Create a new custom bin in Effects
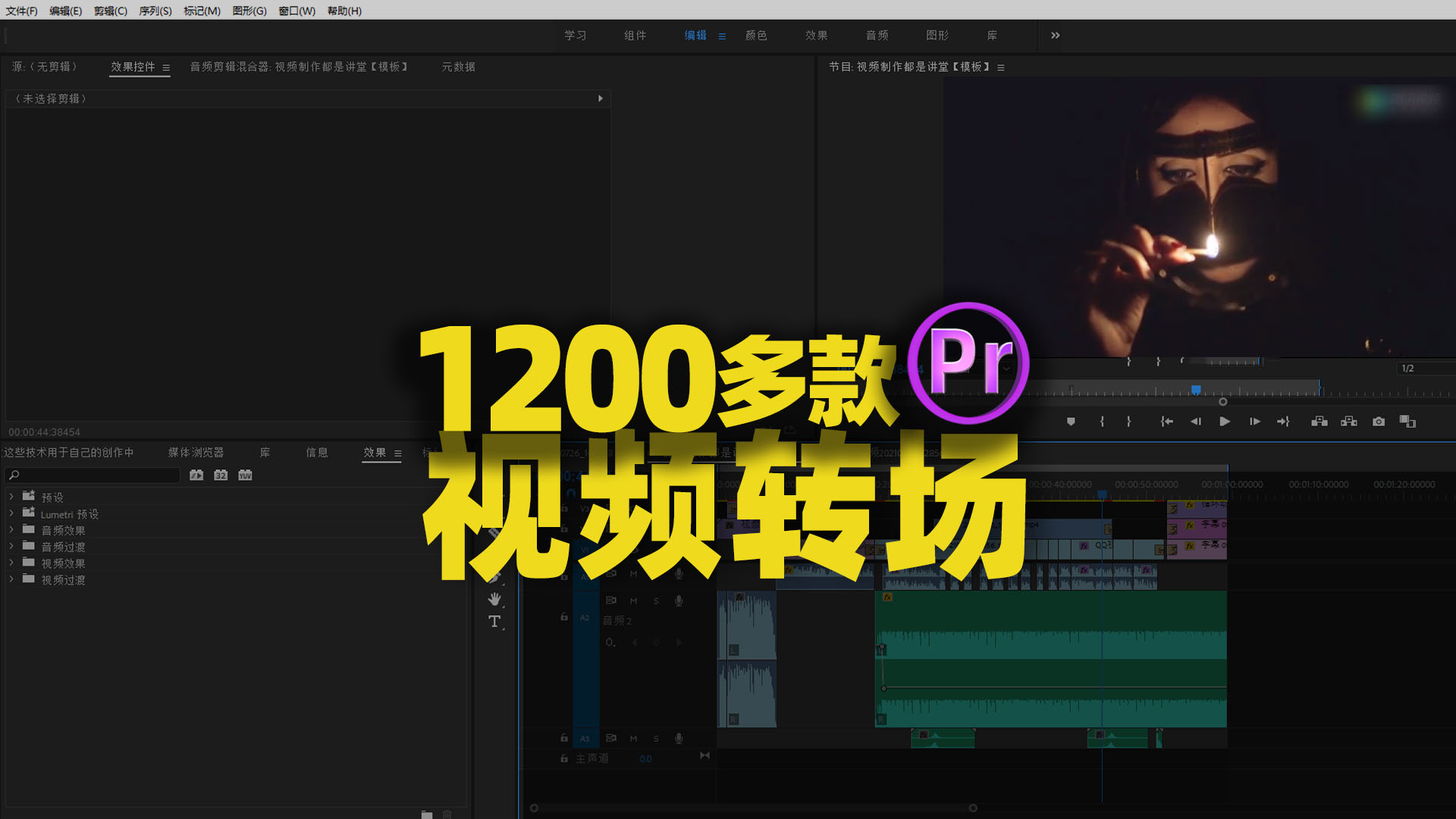The width and height of the screenshot is (1456, 819). pos(427,814)
